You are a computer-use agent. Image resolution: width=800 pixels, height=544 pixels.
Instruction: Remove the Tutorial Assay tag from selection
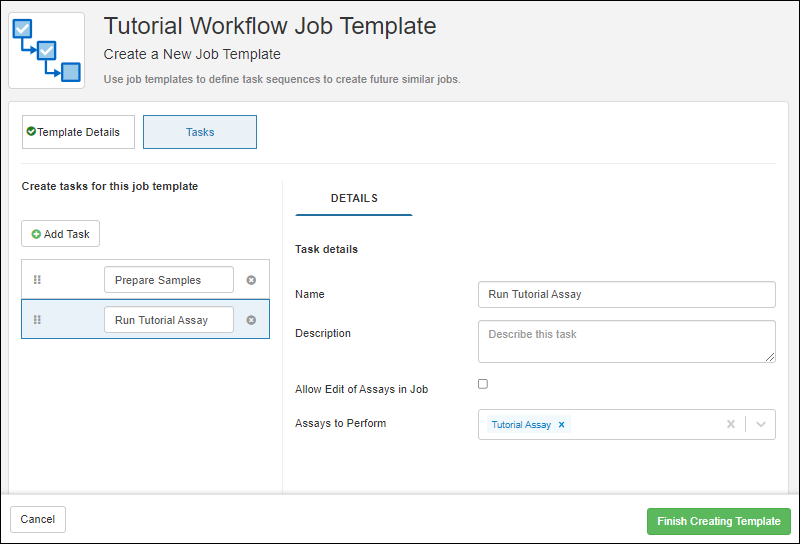point(561,425)
